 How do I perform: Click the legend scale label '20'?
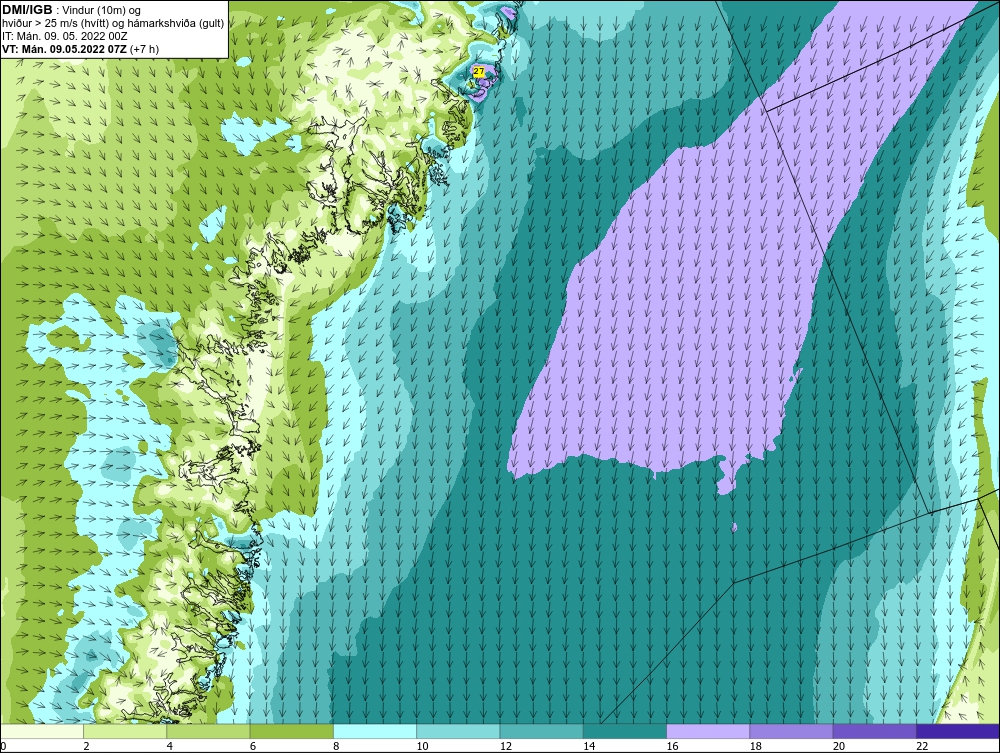point(839,747)
